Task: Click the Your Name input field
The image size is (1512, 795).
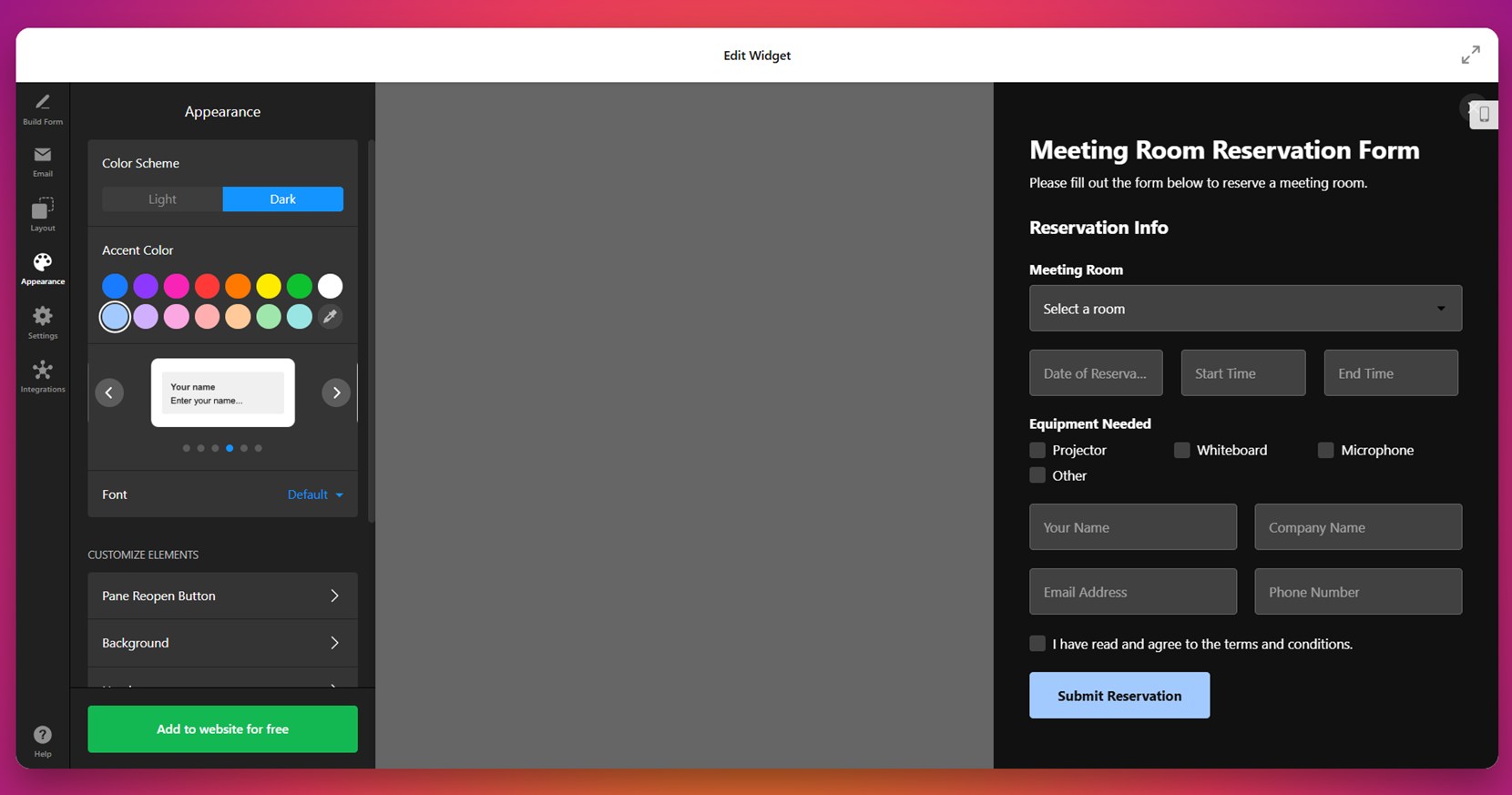Action: pos(1133,527)
